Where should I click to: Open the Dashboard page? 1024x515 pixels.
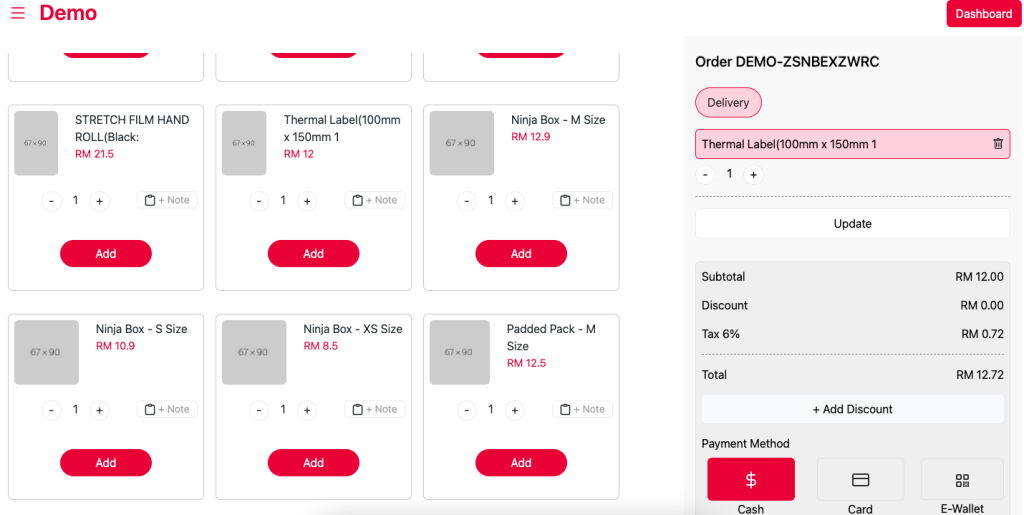[x=984, y=14]
